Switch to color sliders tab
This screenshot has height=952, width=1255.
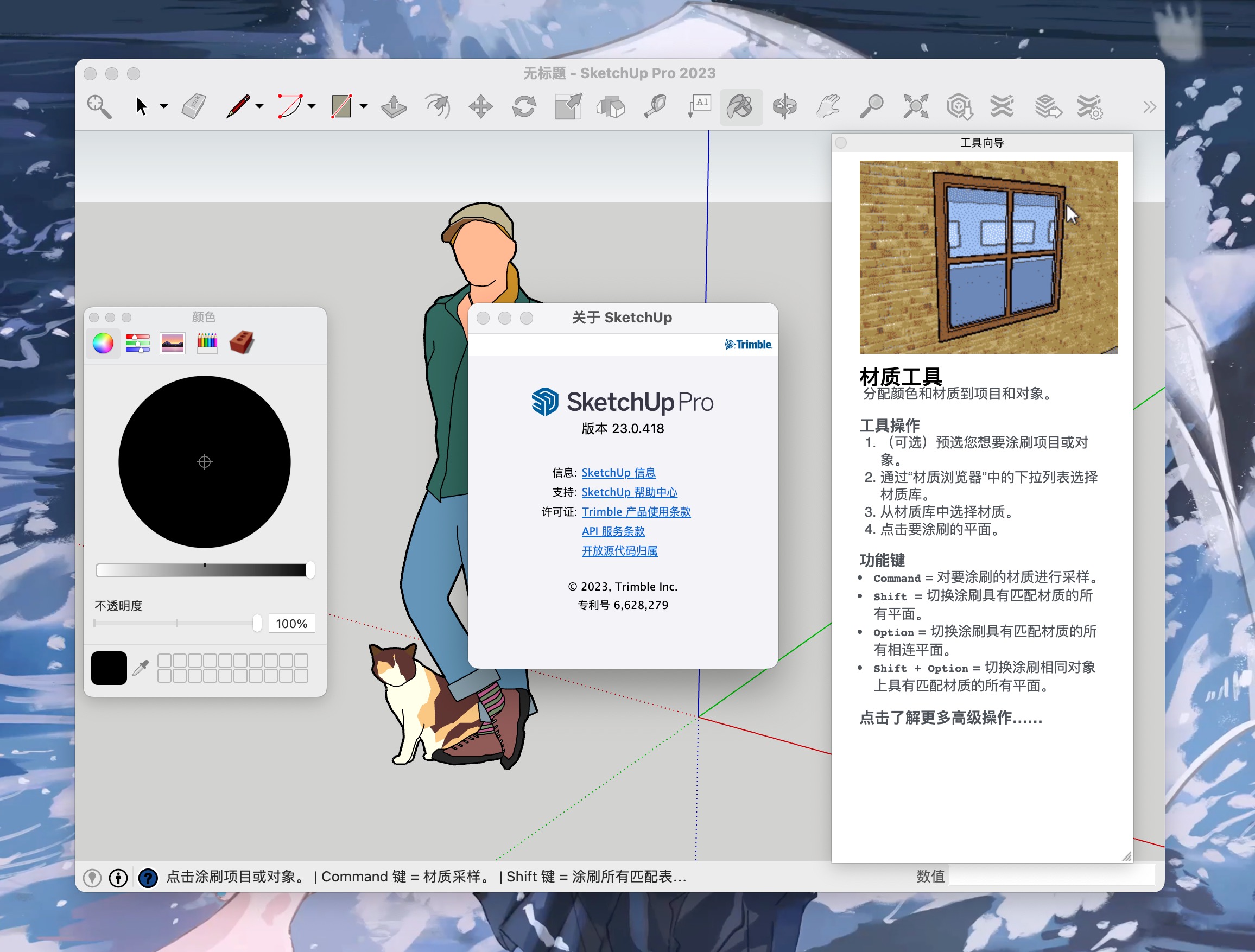coord(138,343)
